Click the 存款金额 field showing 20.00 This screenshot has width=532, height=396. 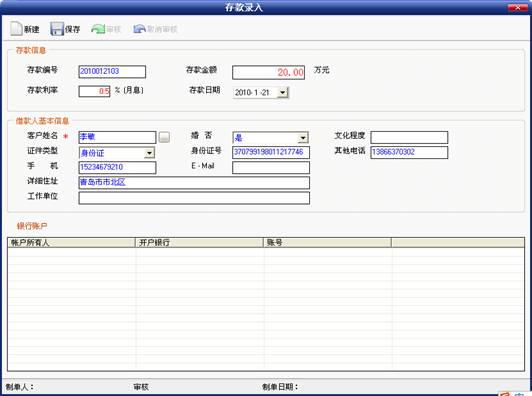coord(268,72)
